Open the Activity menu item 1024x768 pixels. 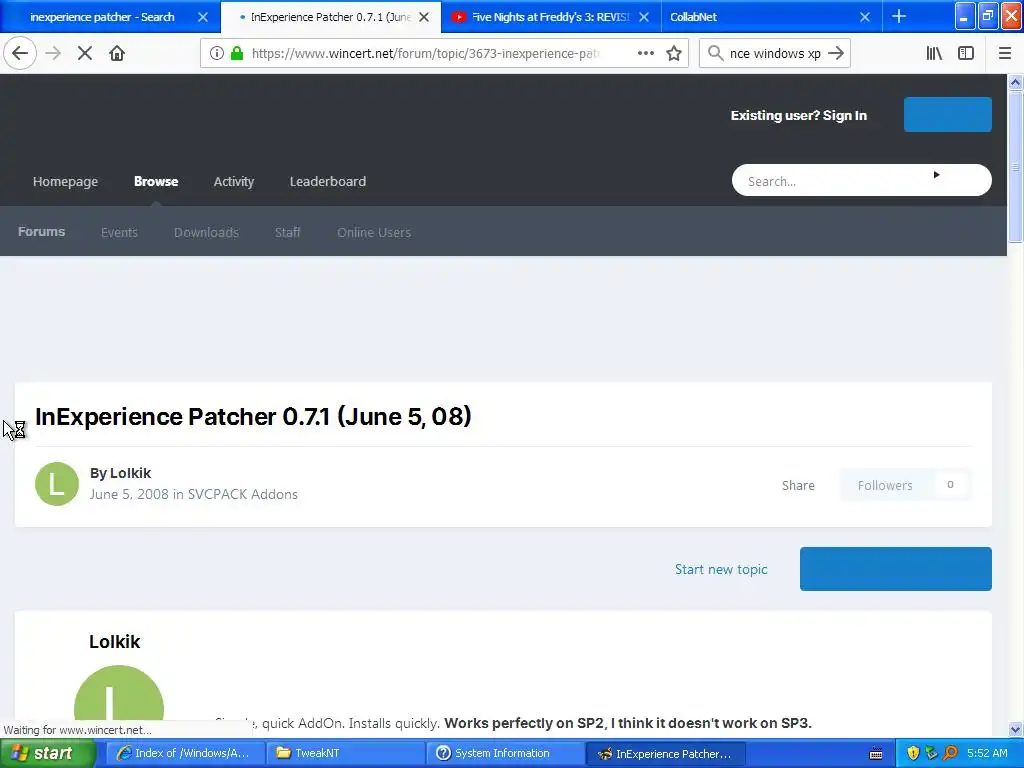click(x=234, y=182)
